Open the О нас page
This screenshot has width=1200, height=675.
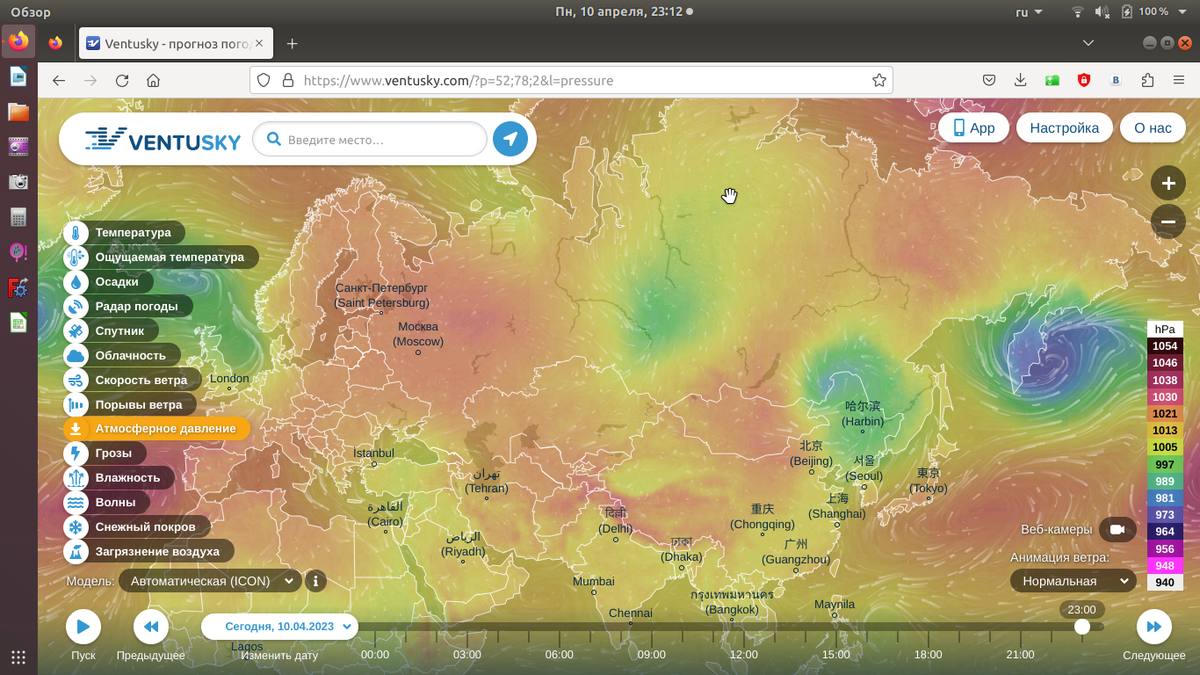(x=1152, y=128)
